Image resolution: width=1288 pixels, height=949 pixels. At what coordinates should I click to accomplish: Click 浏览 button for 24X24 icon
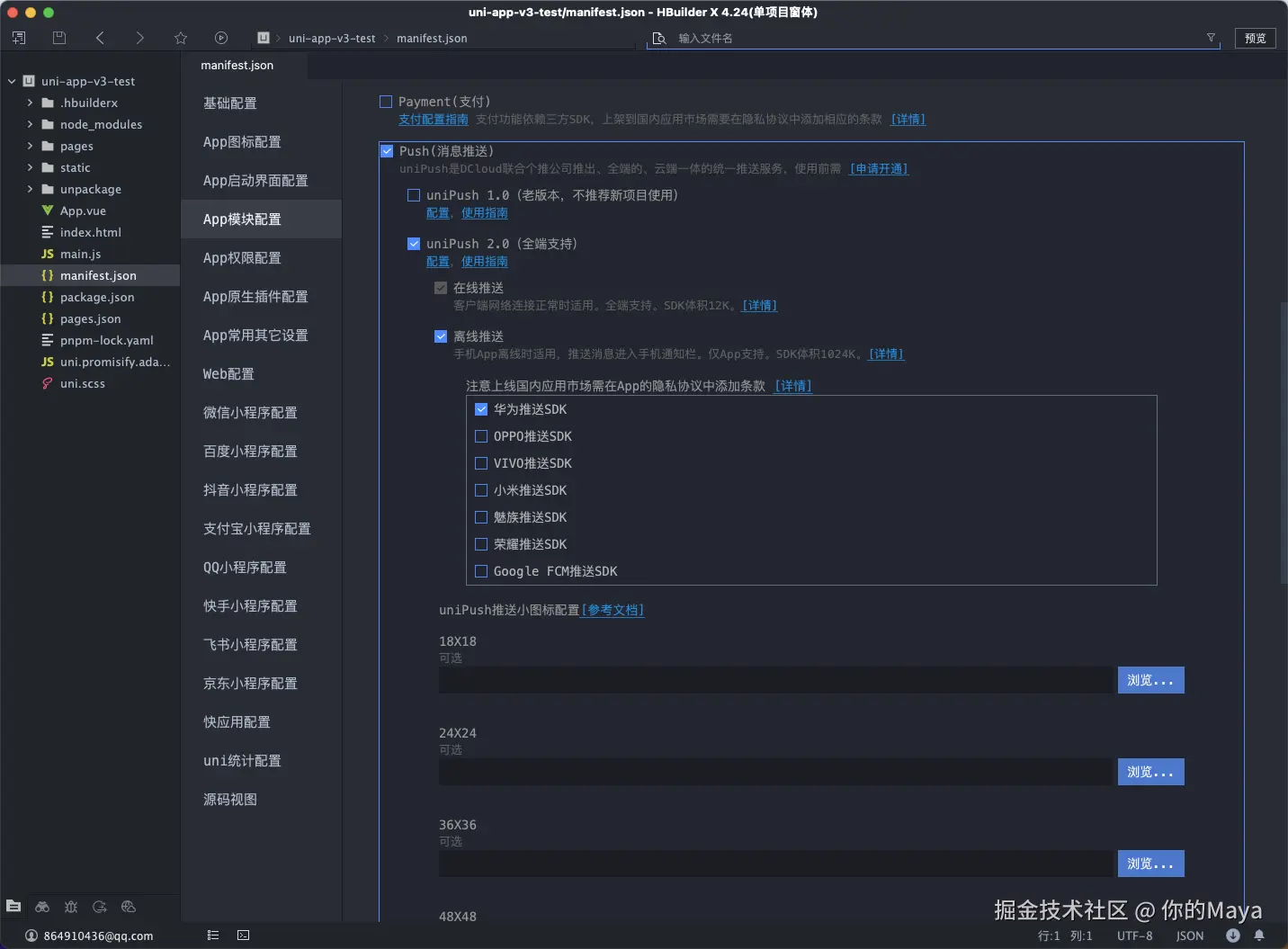pyautogui.click(x=1150, y=772)
